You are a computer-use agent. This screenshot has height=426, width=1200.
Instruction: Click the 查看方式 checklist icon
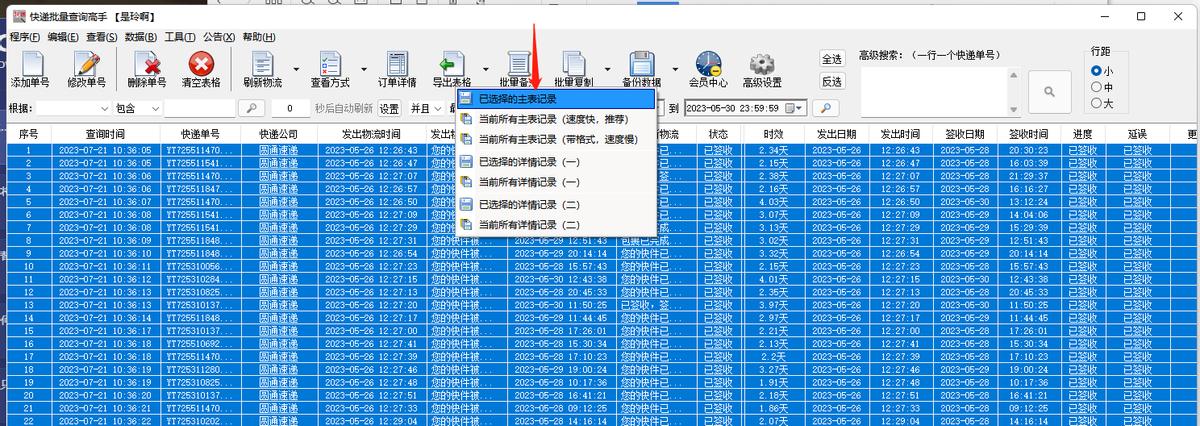click(x=330, y=64)
